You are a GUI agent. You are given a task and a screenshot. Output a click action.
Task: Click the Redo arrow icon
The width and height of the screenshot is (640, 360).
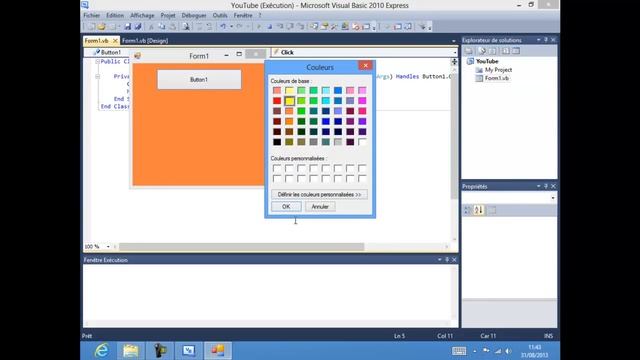239,27
